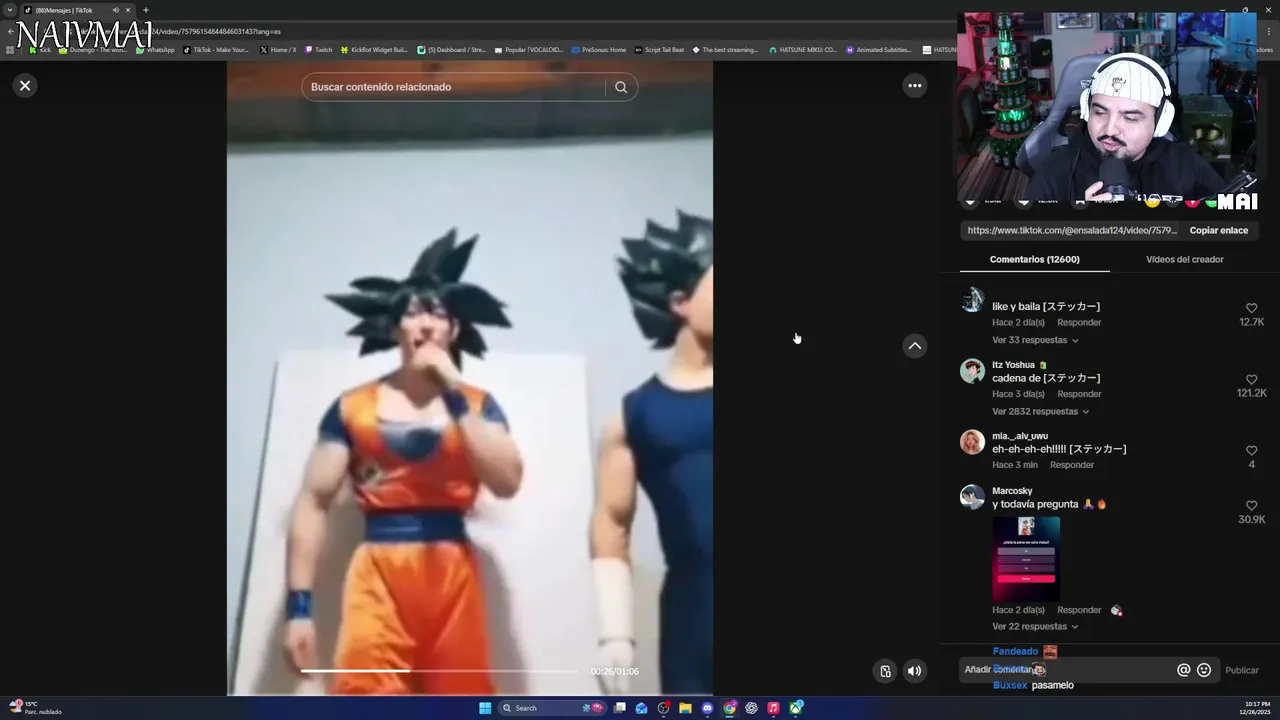Open emoji picker in comment box

coord(1204,670)
